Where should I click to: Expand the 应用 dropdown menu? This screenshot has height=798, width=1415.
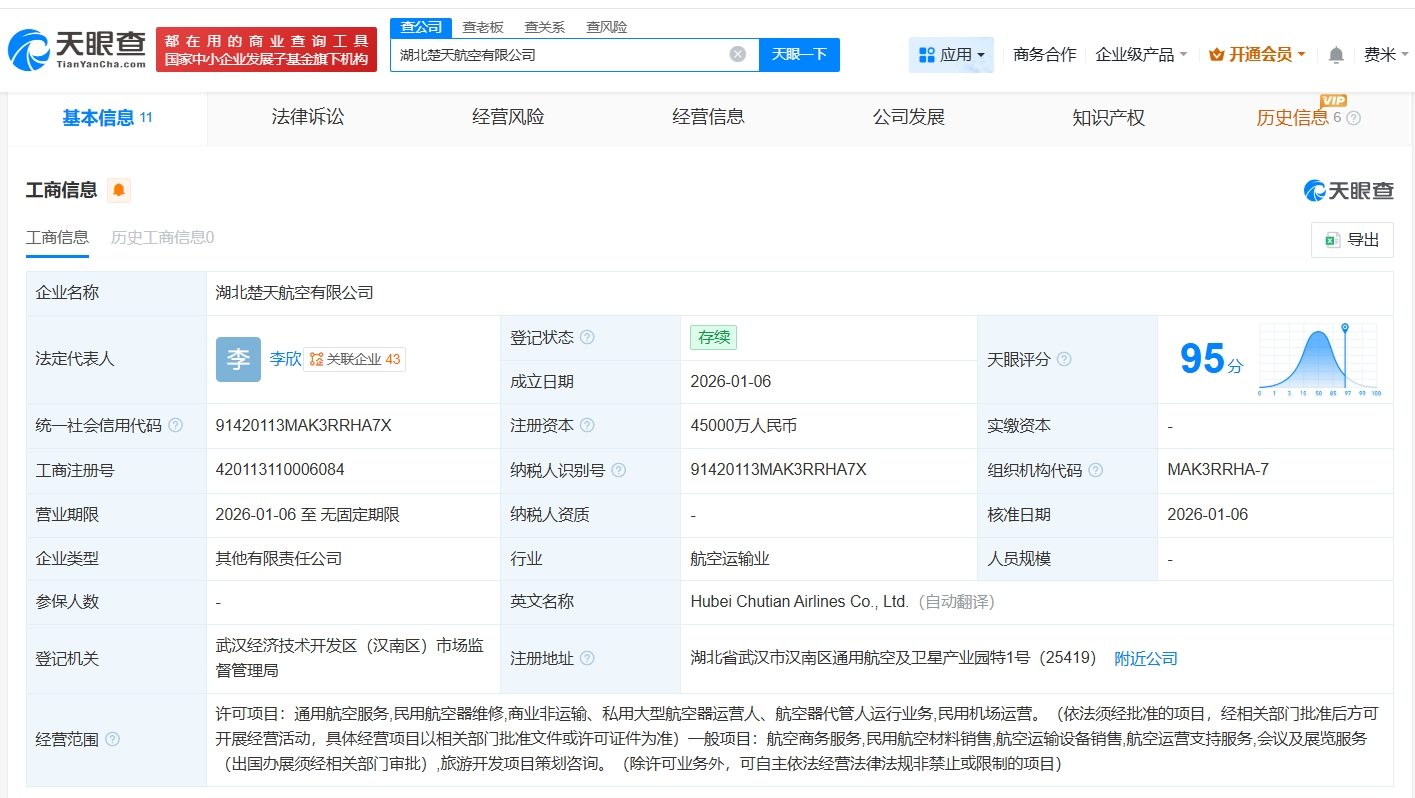pos(951,55)
